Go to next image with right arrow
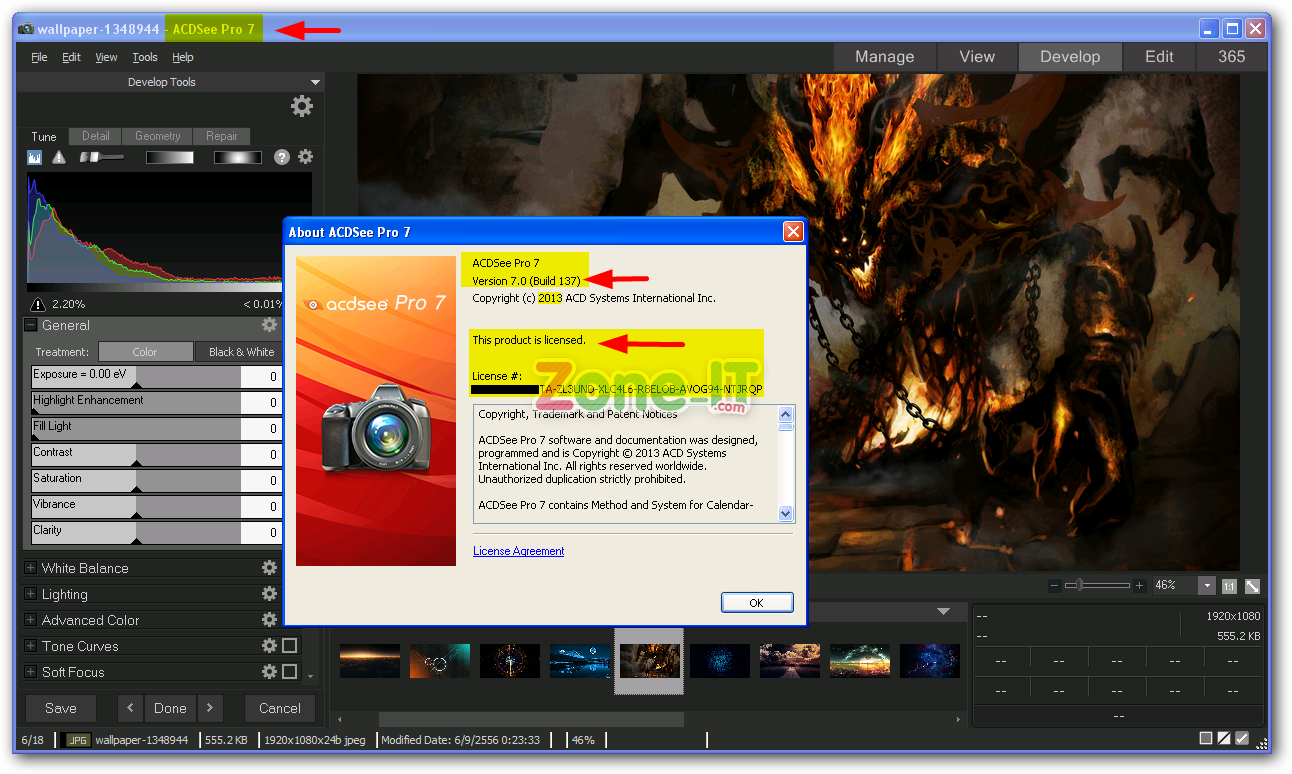The image size is (1292, 774). tap(209, 708)
